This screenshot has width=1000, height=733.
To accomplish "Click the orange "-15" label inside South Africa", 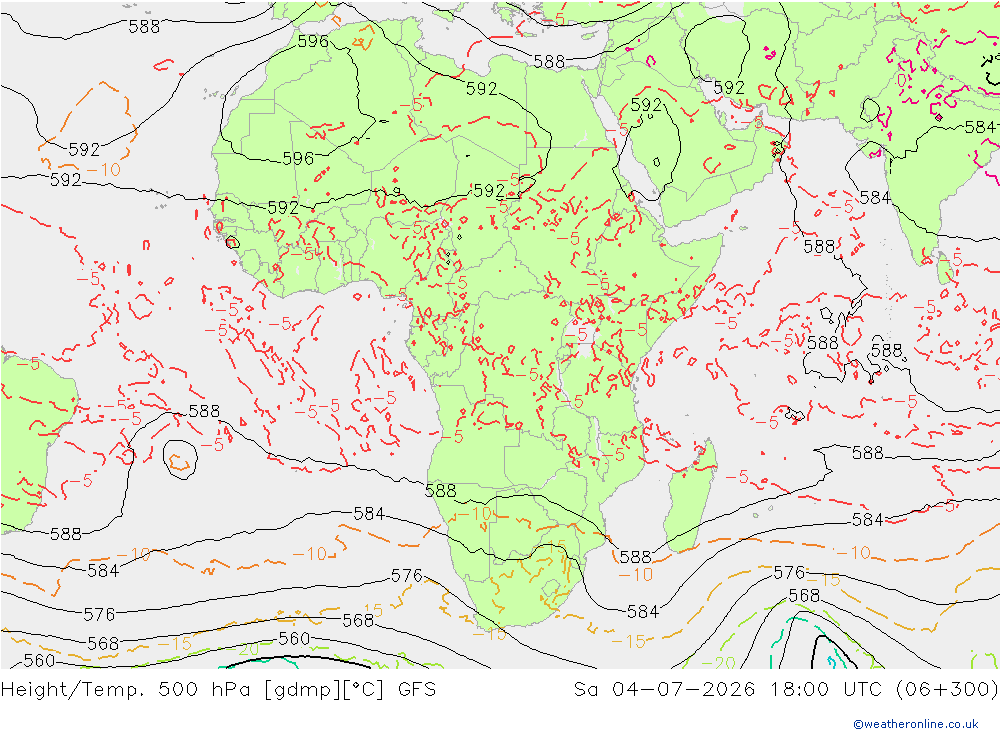I will pos(552,547).
